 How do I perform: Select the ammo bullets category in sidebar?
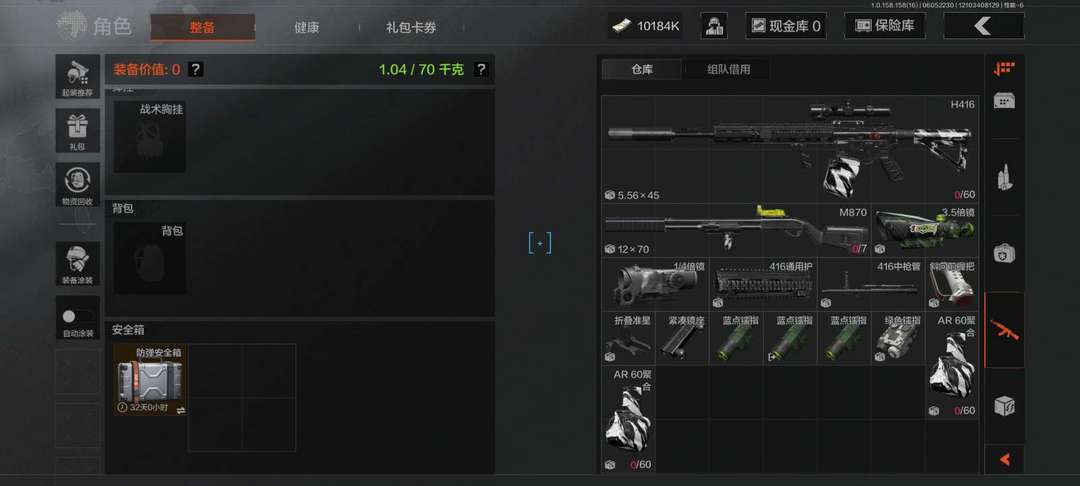[x=1004, y=178]
